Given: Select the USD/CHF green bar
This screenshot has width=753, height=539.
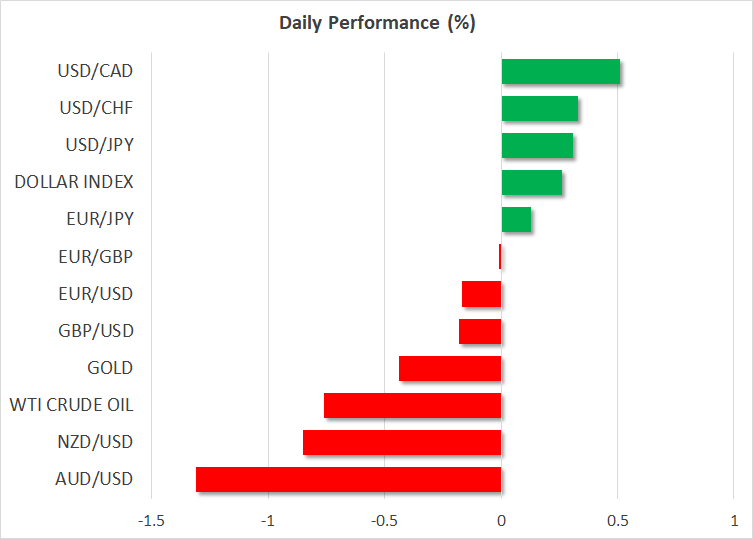Looking at the screenshot, I should click(539, 109).
